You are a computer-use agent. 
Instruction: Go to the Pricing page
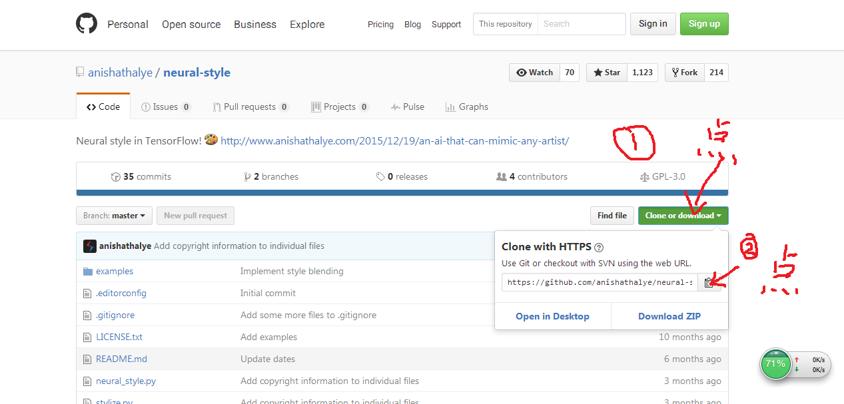point(381,24)
